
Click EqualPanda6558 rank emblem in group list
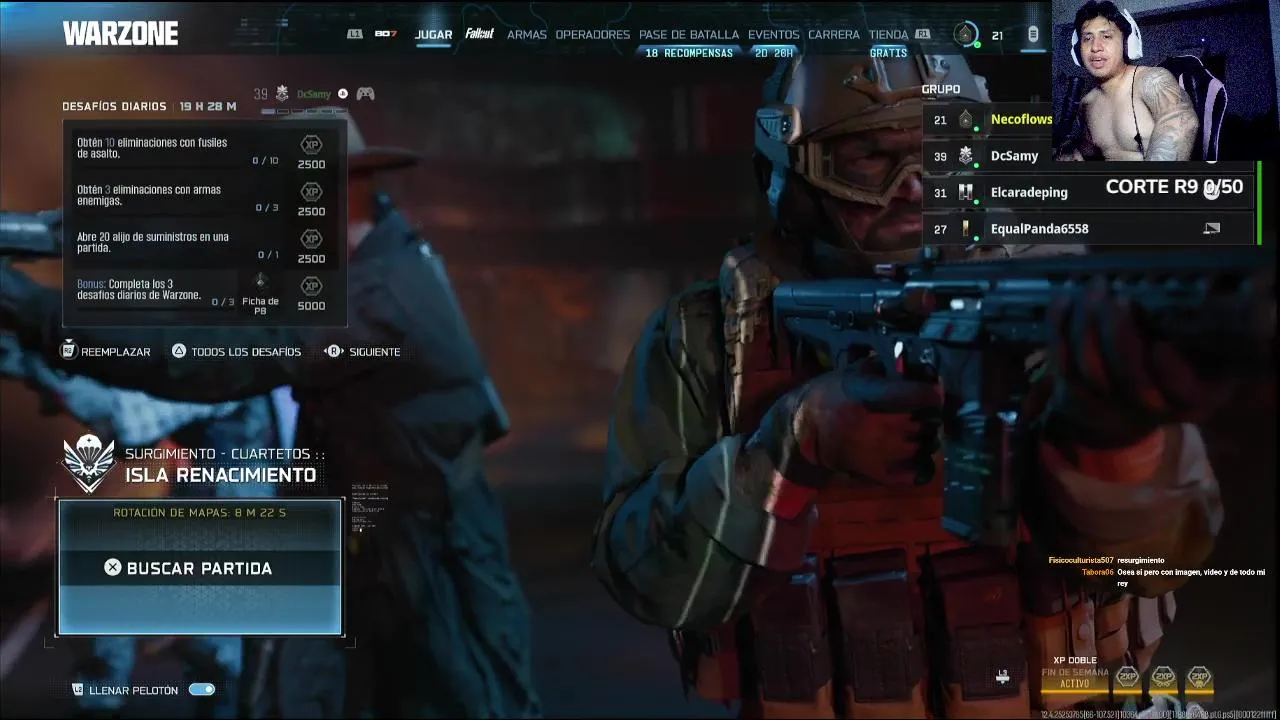coord(965,229)
